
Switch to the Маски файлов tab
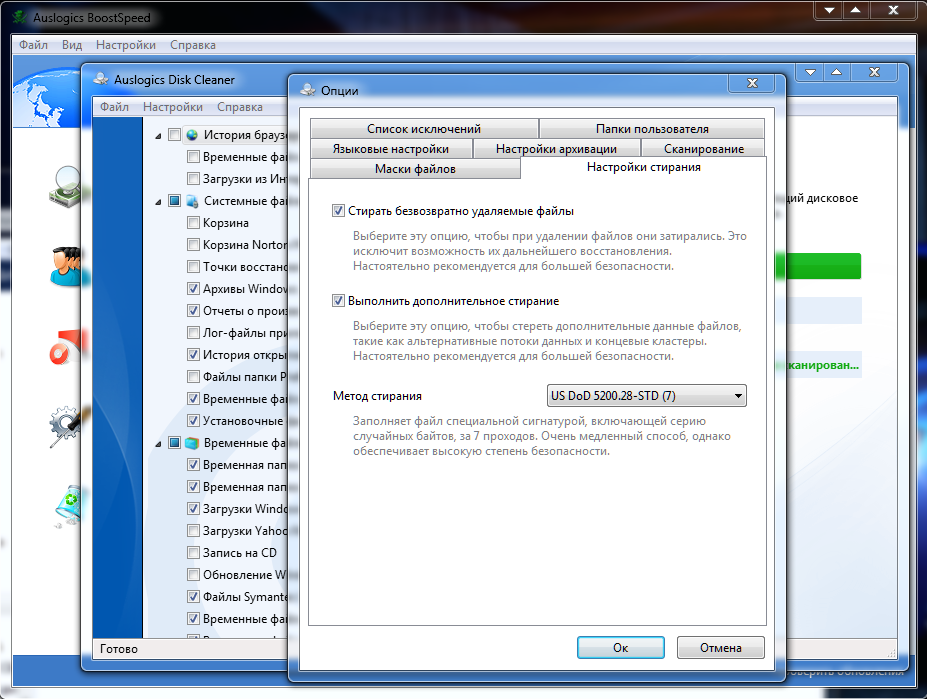[415, 169]
